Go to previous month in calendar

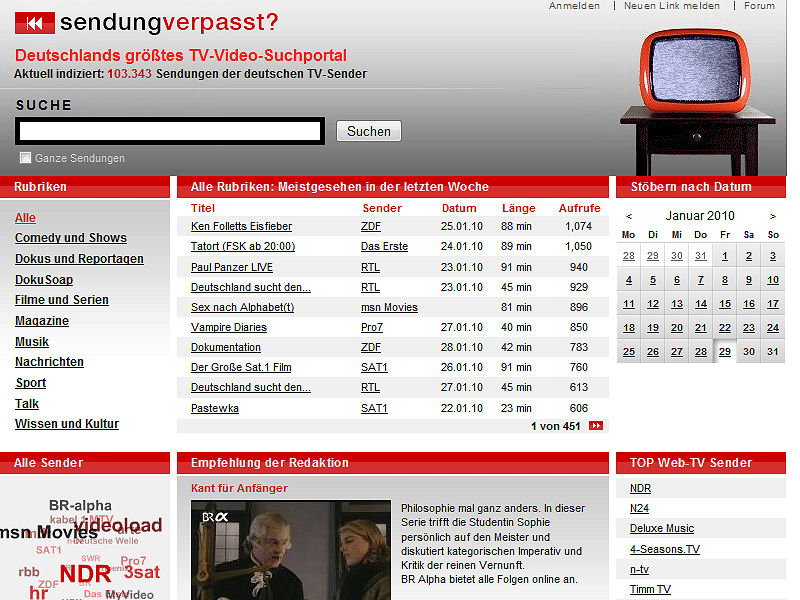[x=629, y=216]
